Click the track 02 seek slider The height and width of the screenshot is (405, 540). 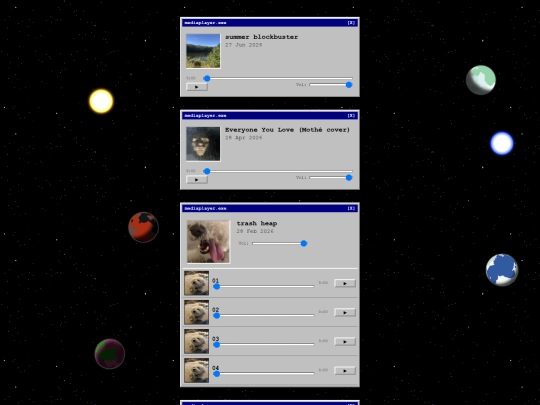(x=264, y=315)
